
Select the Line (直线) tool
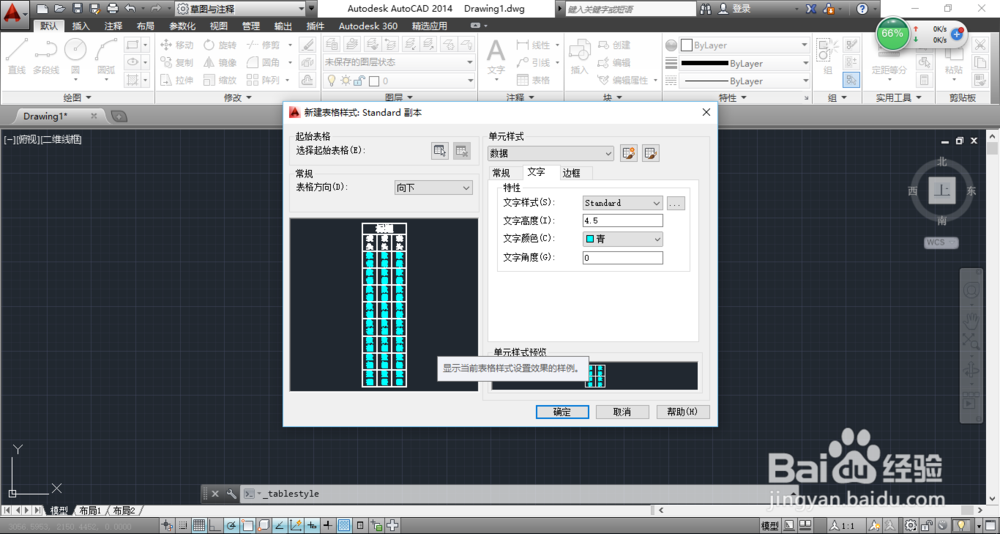(x=17, y=57)
